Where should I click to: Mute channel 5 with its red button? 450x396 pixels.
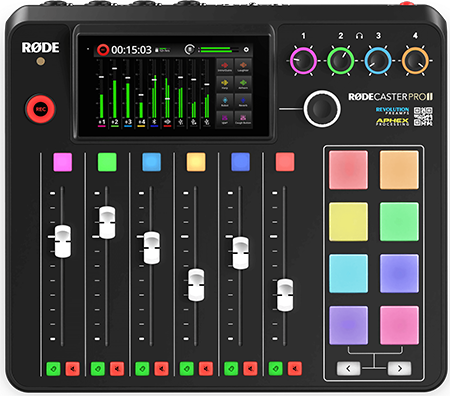tap(250, 369)
